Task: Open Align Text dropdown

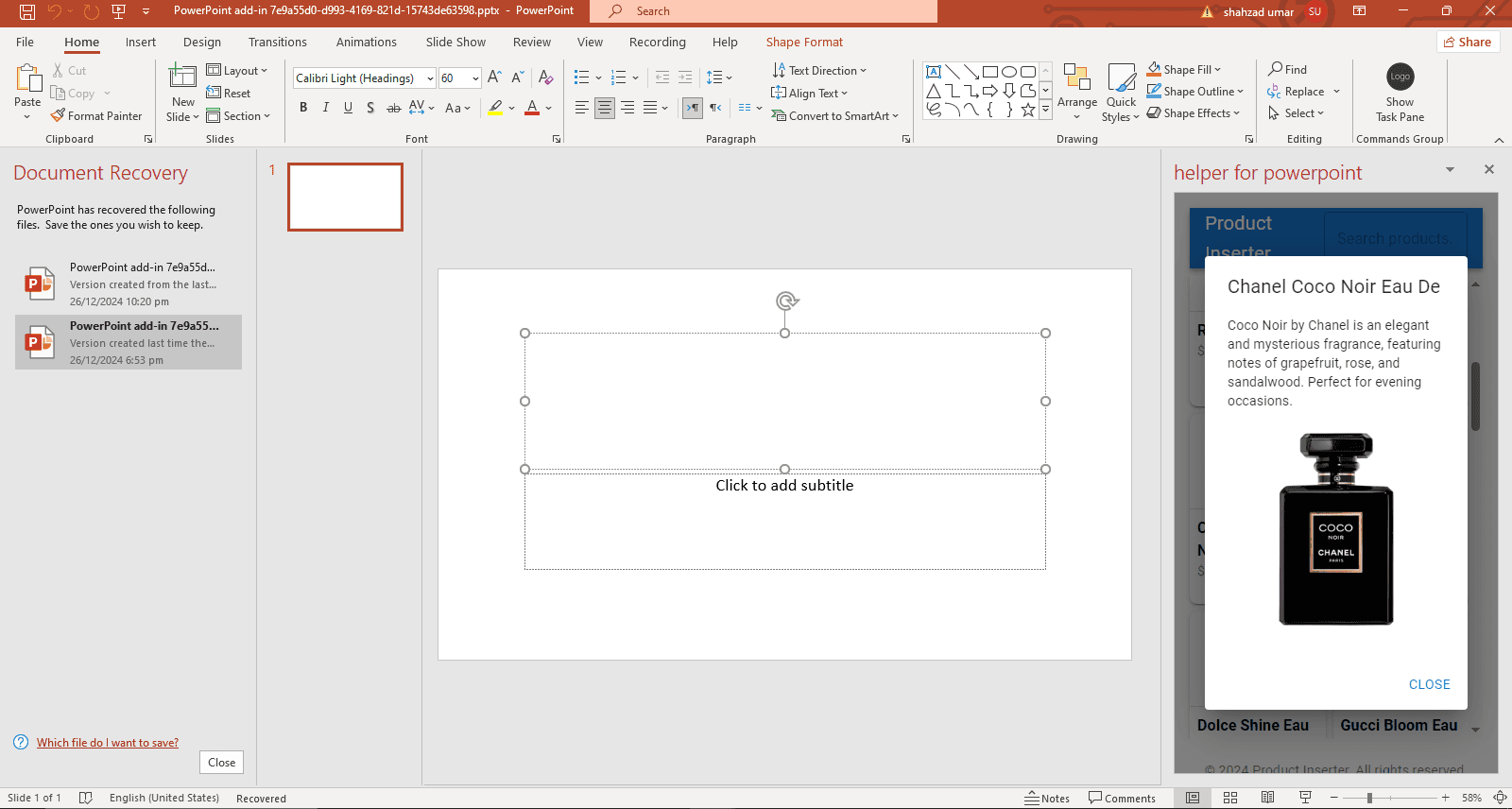Action: point(810,94)
